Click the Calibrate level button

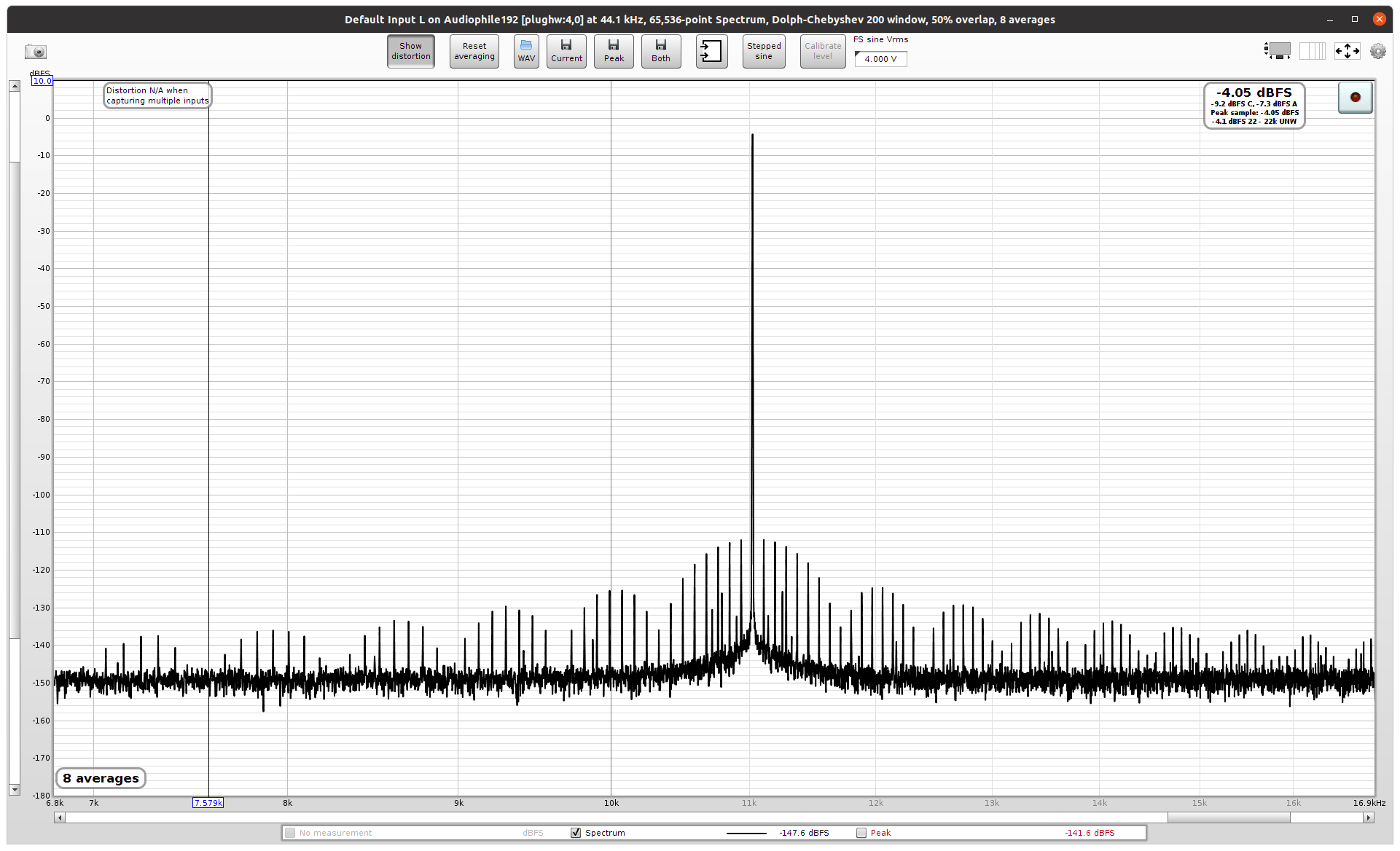[x=823, y=51]
